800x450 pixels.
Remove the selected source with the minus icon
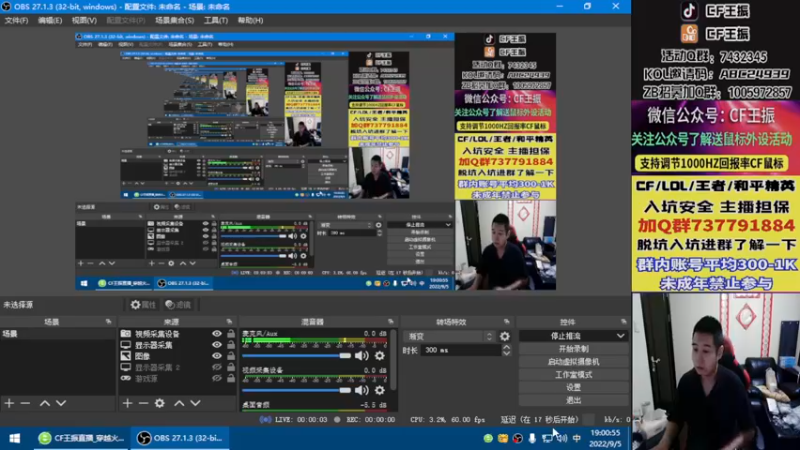tap(143, 403)
